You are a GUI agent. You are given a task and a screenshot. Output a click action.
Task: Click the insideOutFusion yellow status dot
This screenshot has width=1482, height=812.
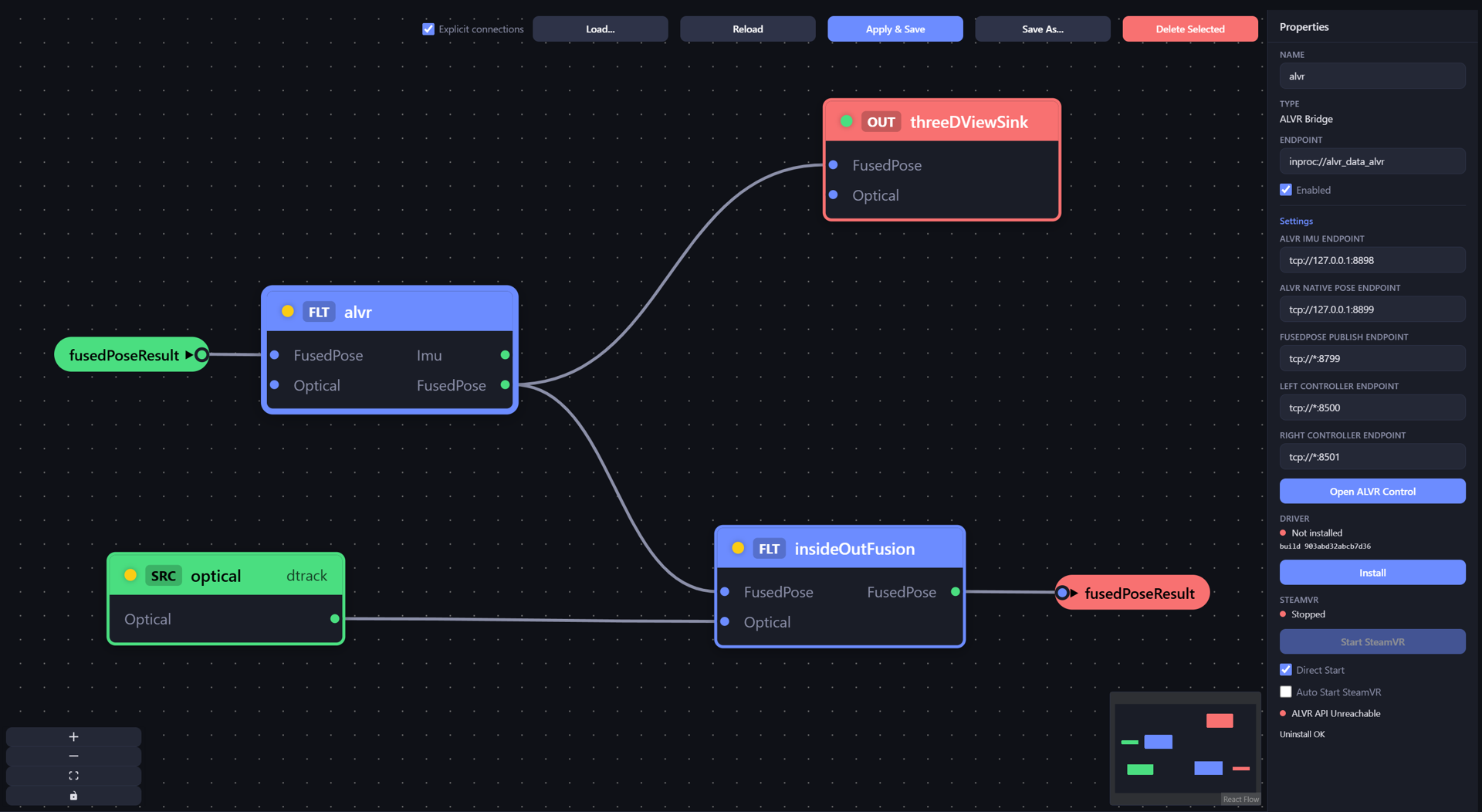pyautogui.click(x=738, y=548)
